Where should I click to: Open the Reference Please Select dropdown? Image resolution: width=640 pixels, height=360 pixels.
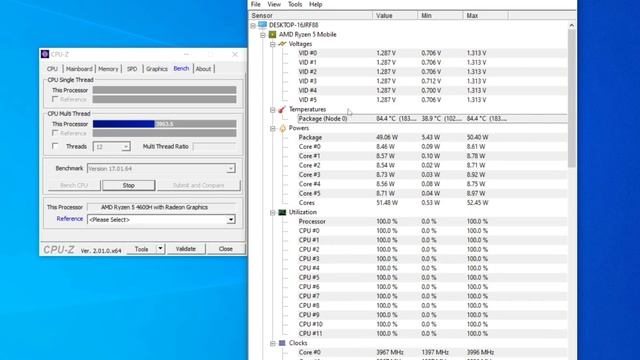(x=231, y=220)
